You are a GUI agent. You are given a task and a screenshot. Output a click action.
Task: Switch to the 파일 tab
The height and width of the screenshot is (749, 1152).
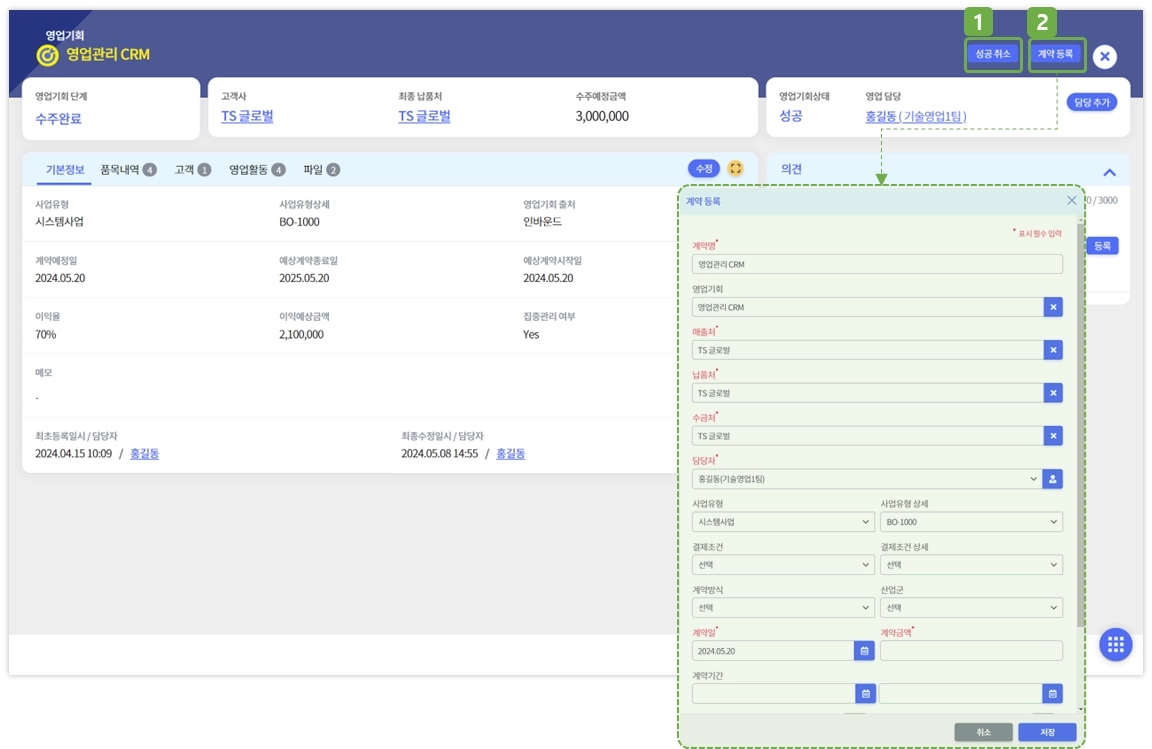(x=321, y=170)
